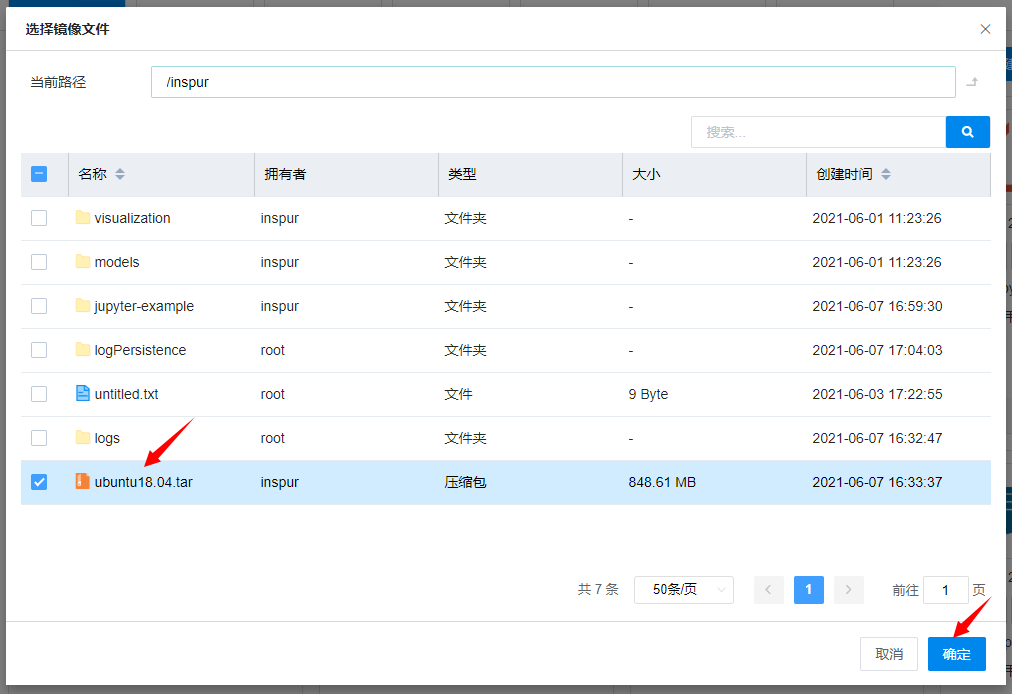Image resolution: width=1012 pixels, height=694 pixels.
Task: Sort by 名称 column arrows
Action: pyautogui.click(x=120, y=174)
